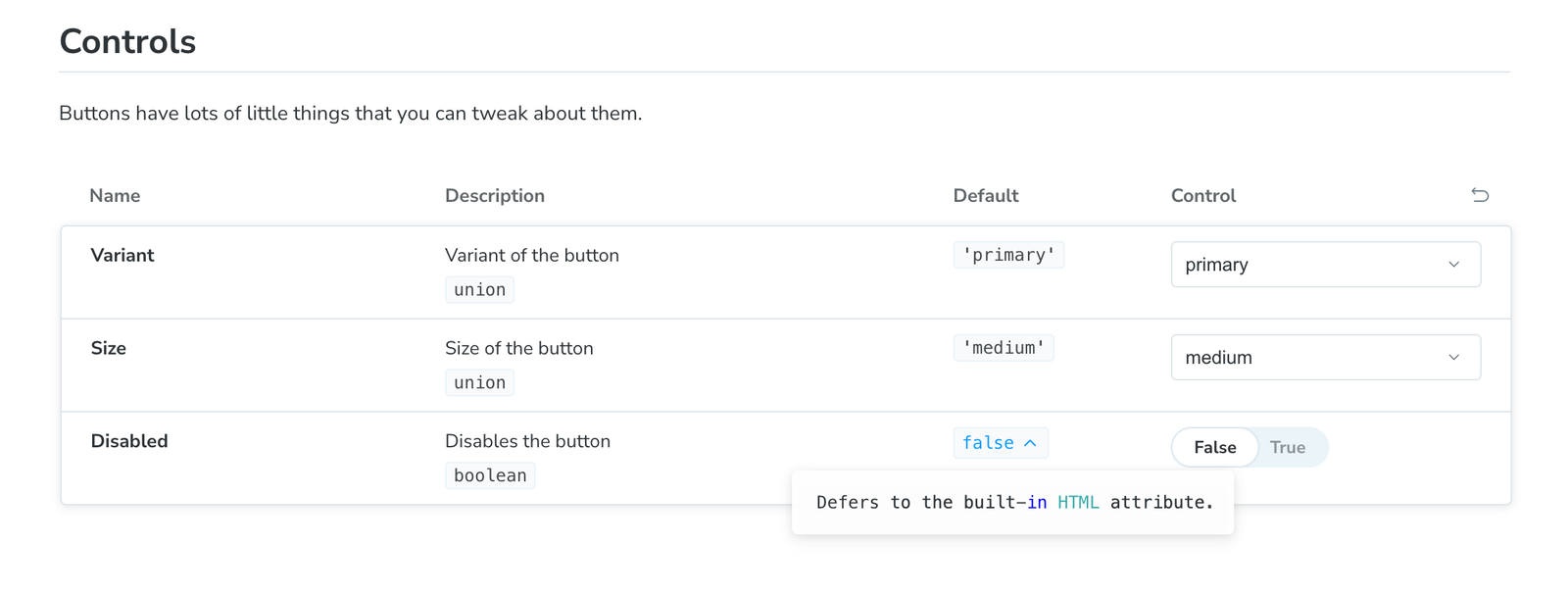Click the Disabled row label
This screenshot has height=594, width=1568.
[x=128, y=441]
